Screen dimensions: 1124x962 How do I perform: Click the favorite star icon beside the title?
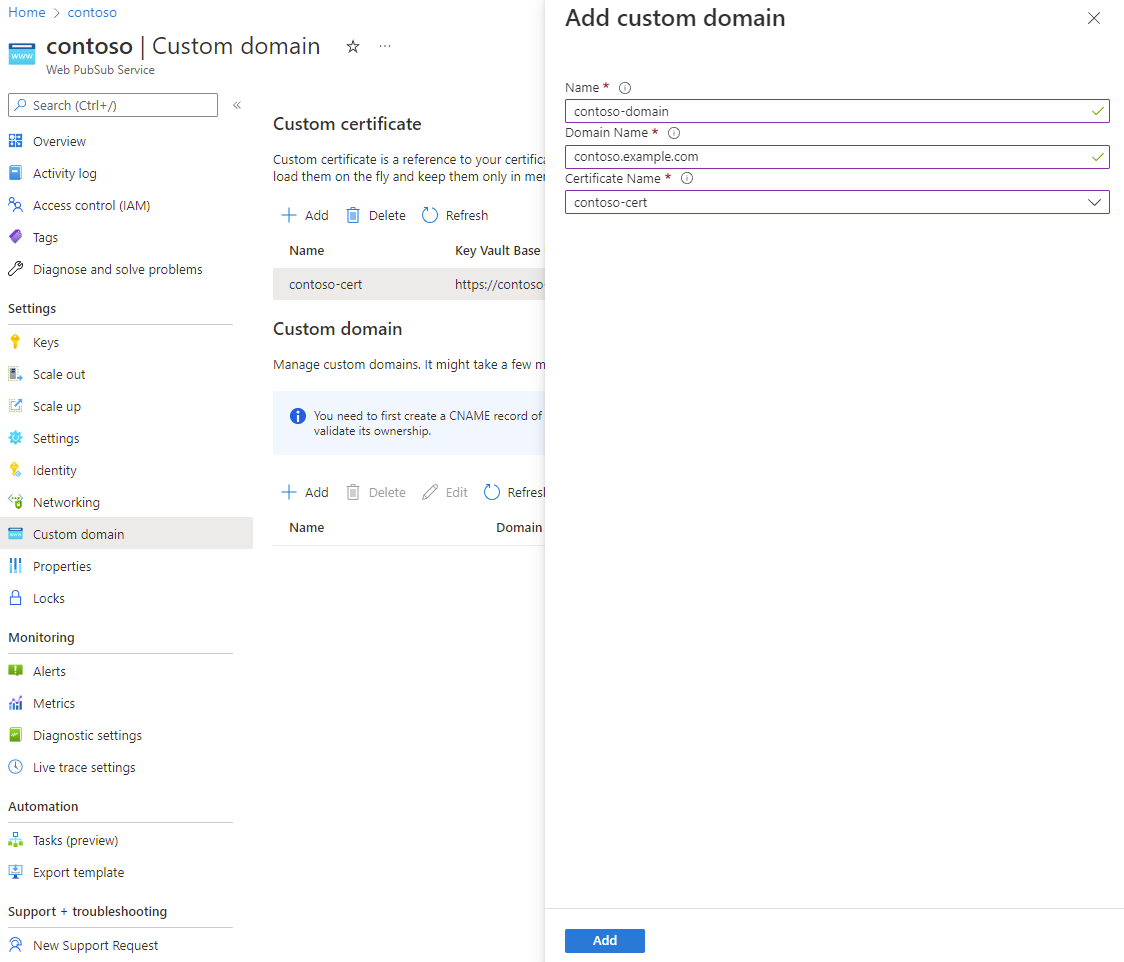pyautogui.click(x=352, y=47)
